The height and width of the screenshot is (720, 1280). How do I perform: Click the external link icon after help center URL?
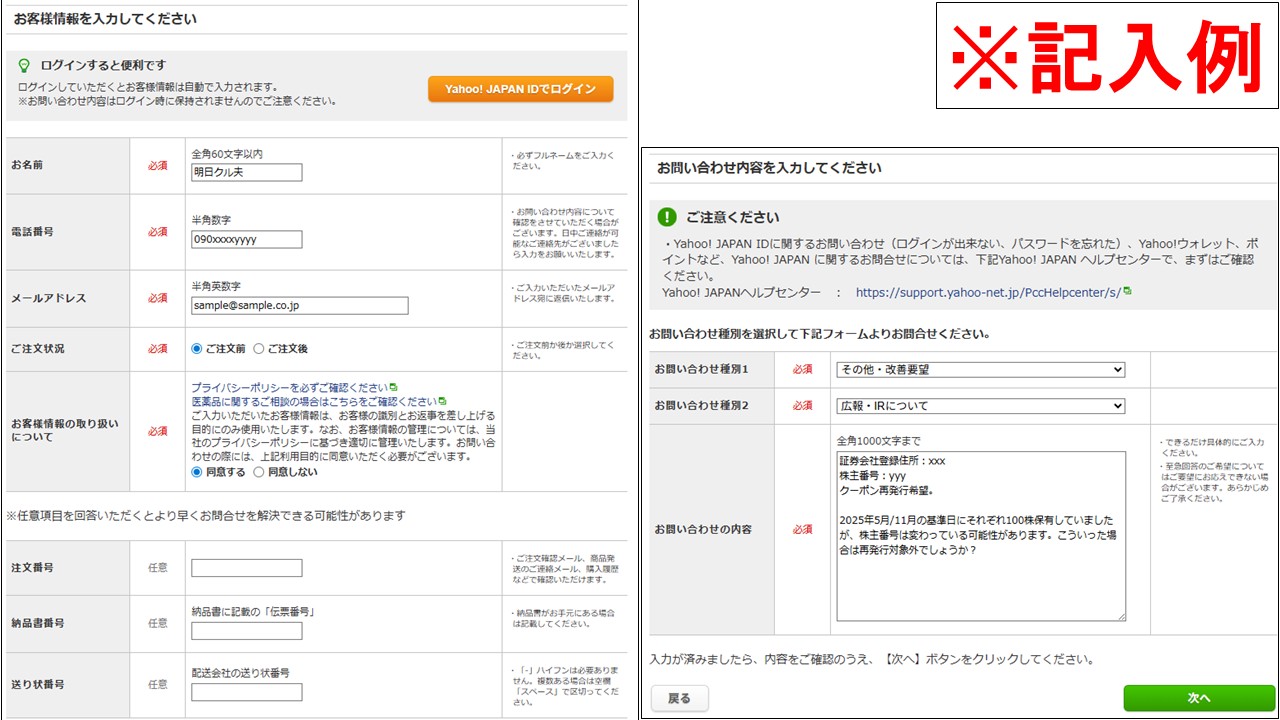click(1127, 292)
